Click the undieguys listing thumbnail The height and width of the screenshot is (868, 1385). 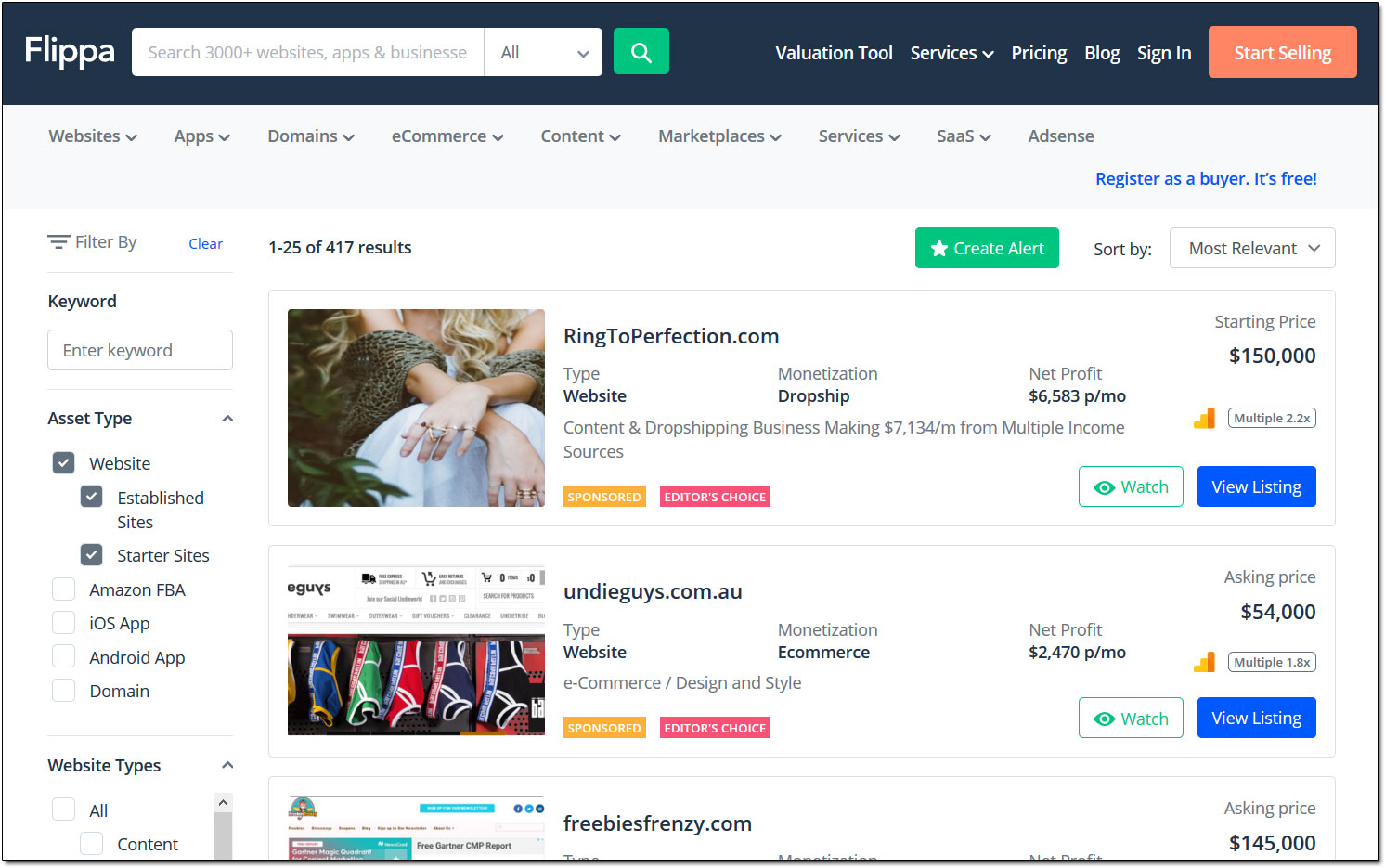416,650
